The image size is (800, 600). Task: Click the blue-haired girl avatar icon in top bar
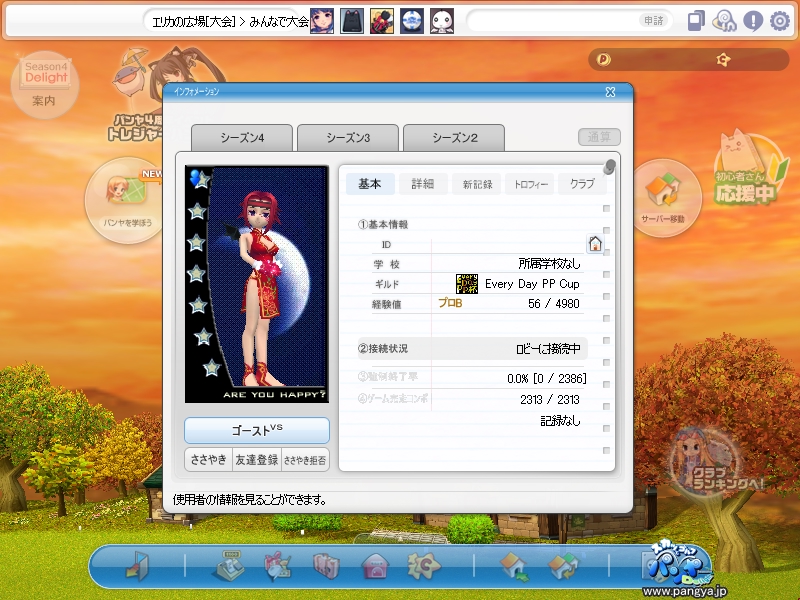click(x=322, y=21)
